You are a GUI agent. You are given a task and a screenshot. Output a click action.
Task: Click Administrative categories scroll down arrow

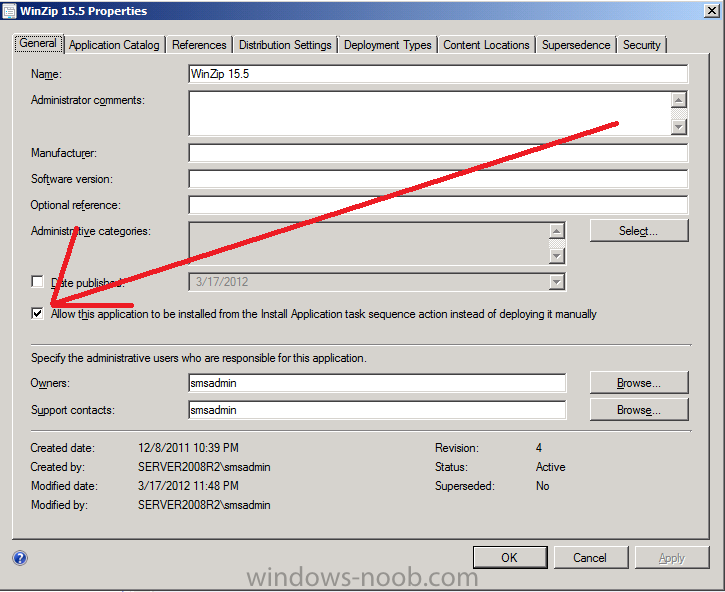[x=557, y=256]
